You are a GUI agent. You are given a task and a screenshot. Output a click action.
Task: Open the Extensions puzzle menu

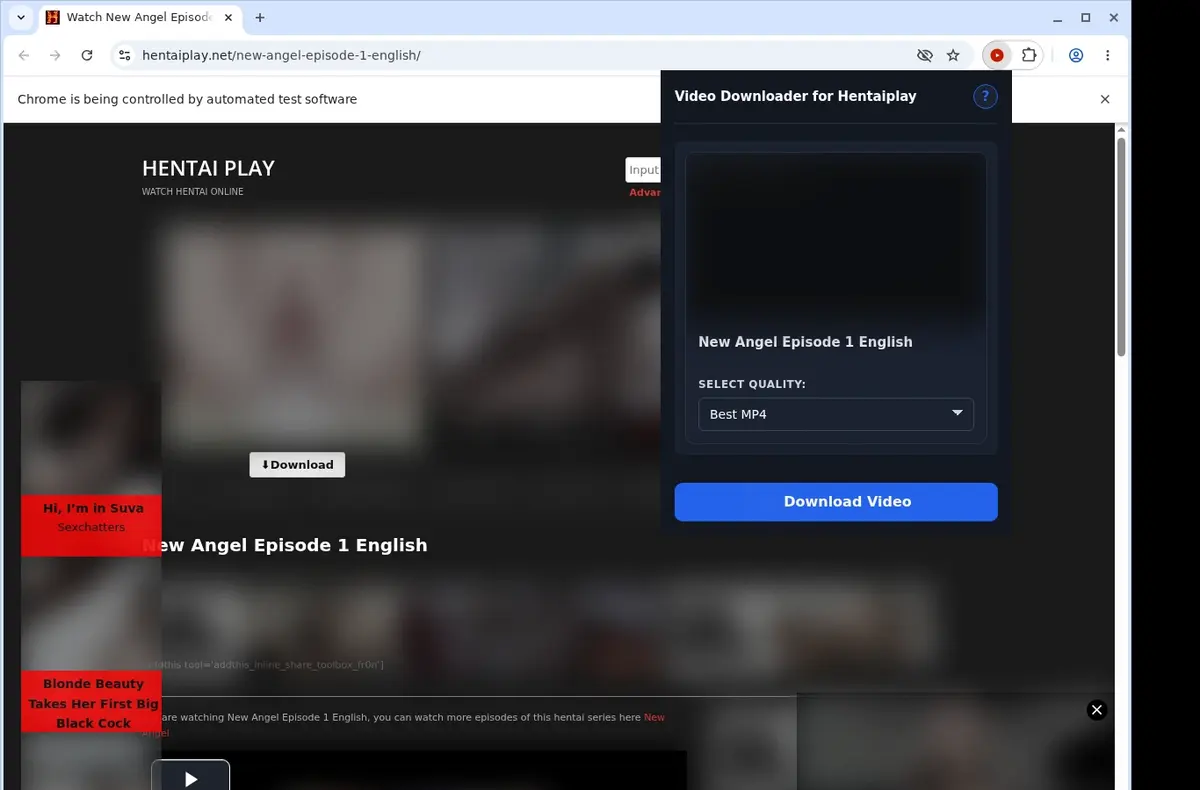point(1028,55)
